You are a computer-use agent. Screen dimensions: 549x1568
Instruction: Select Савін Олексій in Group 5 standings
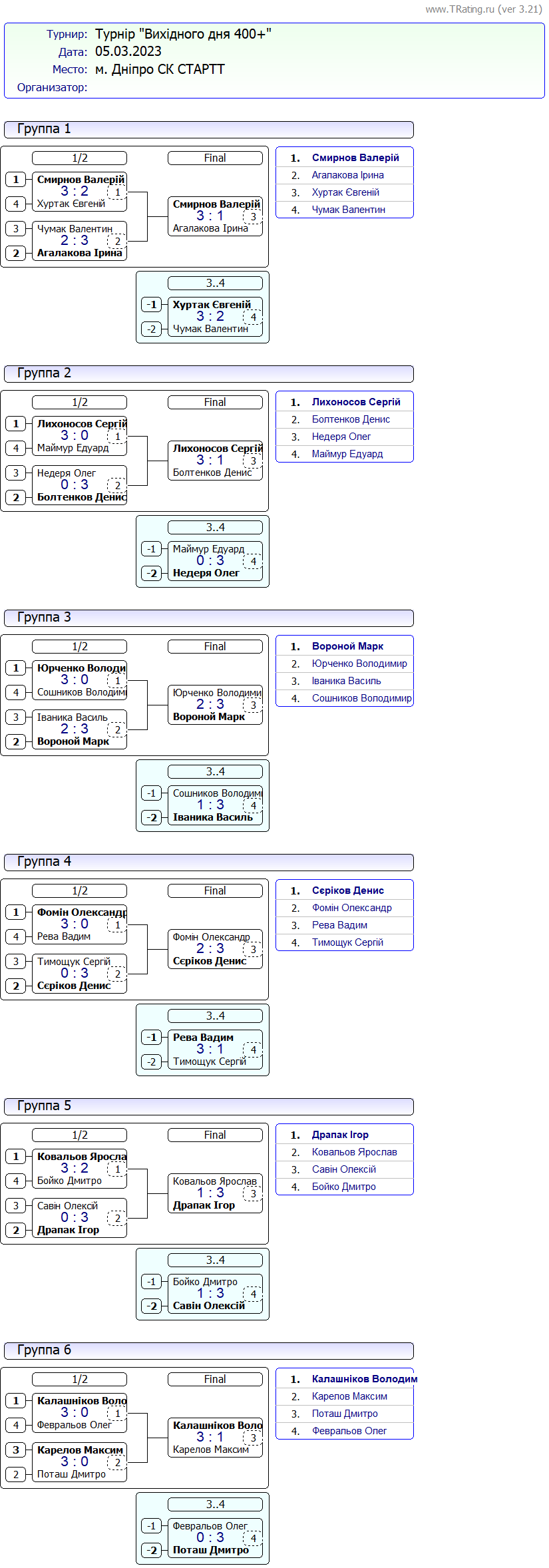pos(343,1169)
